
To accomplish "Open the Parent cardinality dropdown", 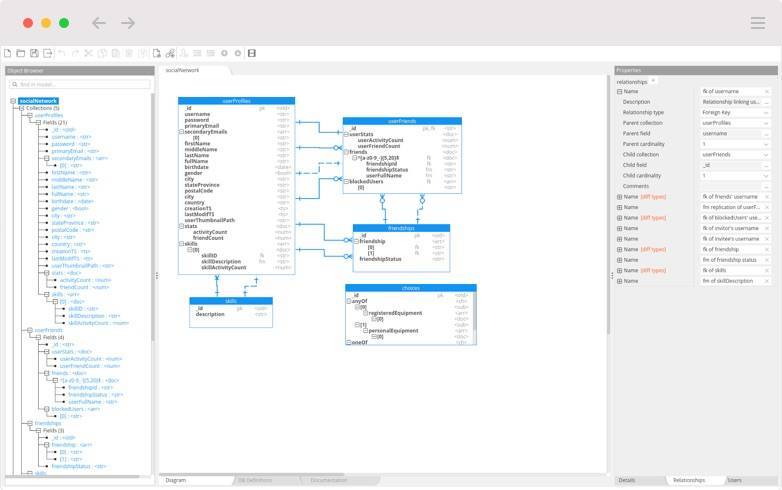I will (x=767, y=144).
